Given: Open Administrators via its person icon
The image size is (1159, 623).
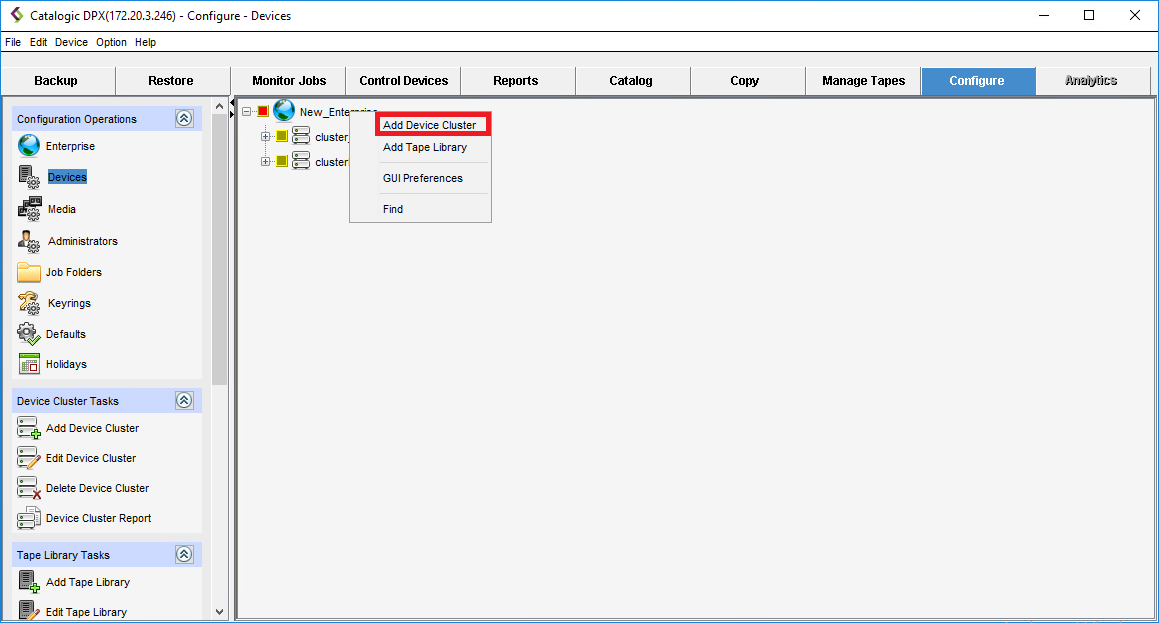Looking at the screenshot, I should [x=29, y=241].
